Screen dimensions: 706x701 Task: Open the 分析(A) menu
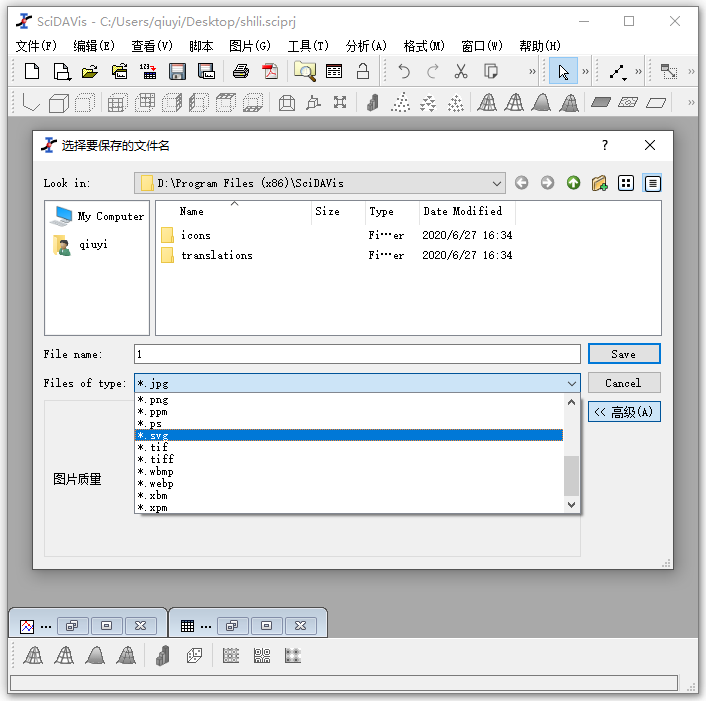point(366,46)
